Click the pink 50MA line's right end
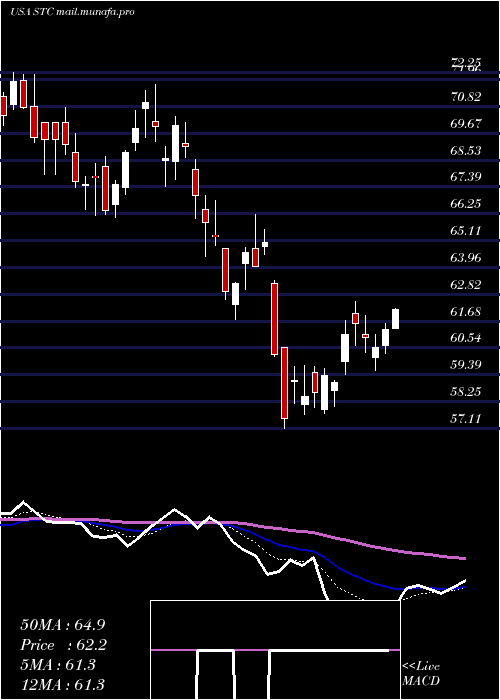Viewport: 500px width, 700px height. pos(463,558)
